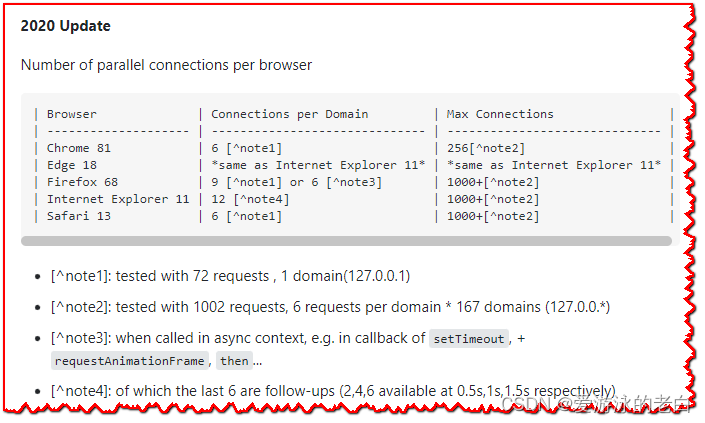Click Safari's '6 [^note1]' connections value

pyautogui.click(x=246, y=216)
